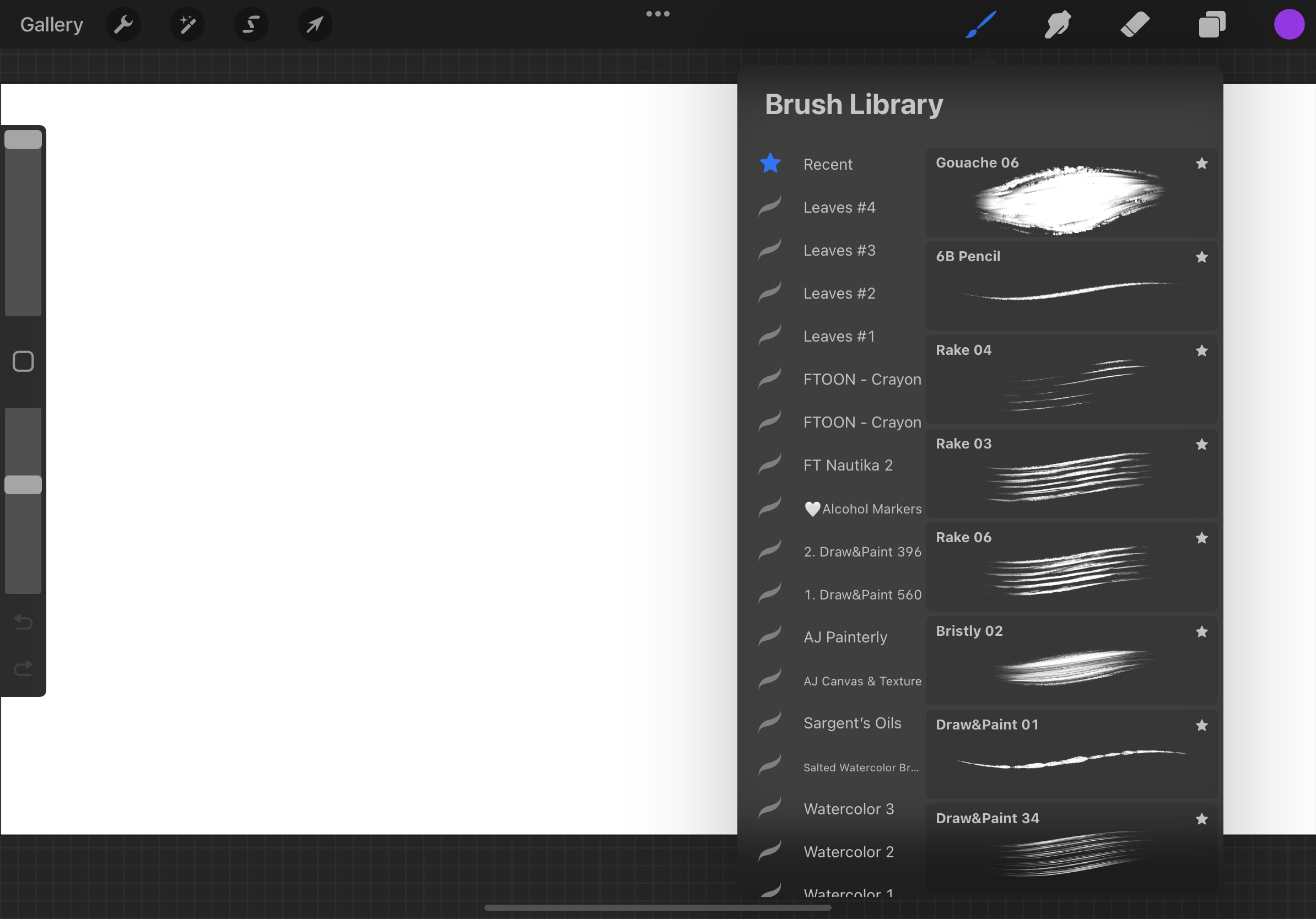1316x919 pixels.
Task: Open the three-dots menu at top
Action: pos(657,14)
